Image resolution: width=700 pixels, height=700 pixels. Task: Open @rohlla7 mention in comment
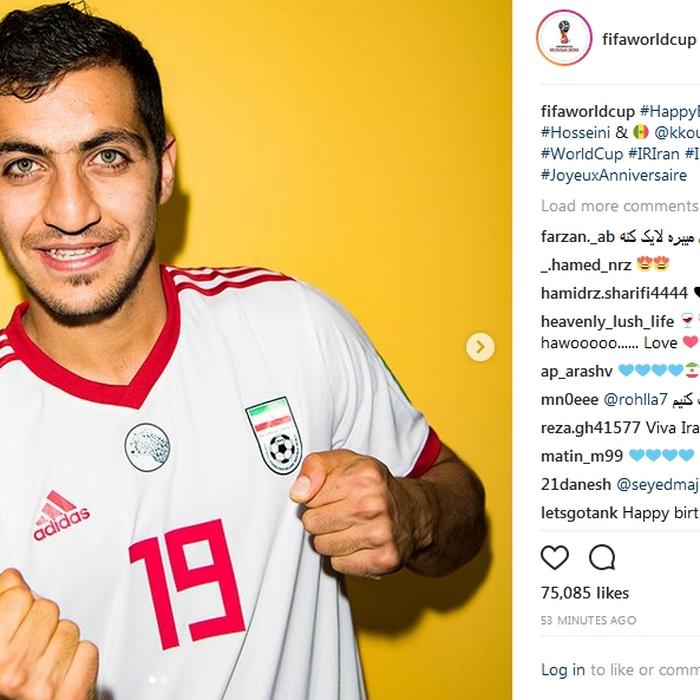pos(635,399)
